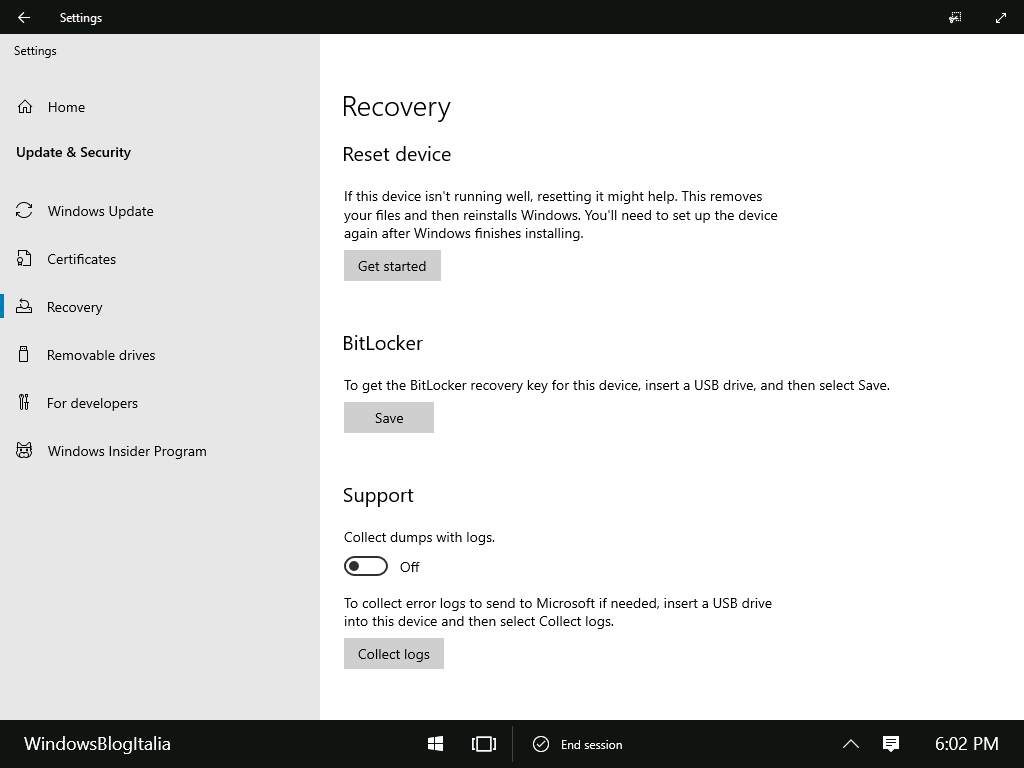Viewport: 1024px width, 768px height.
Task: Click the Recovery page title
Action: 396,106
